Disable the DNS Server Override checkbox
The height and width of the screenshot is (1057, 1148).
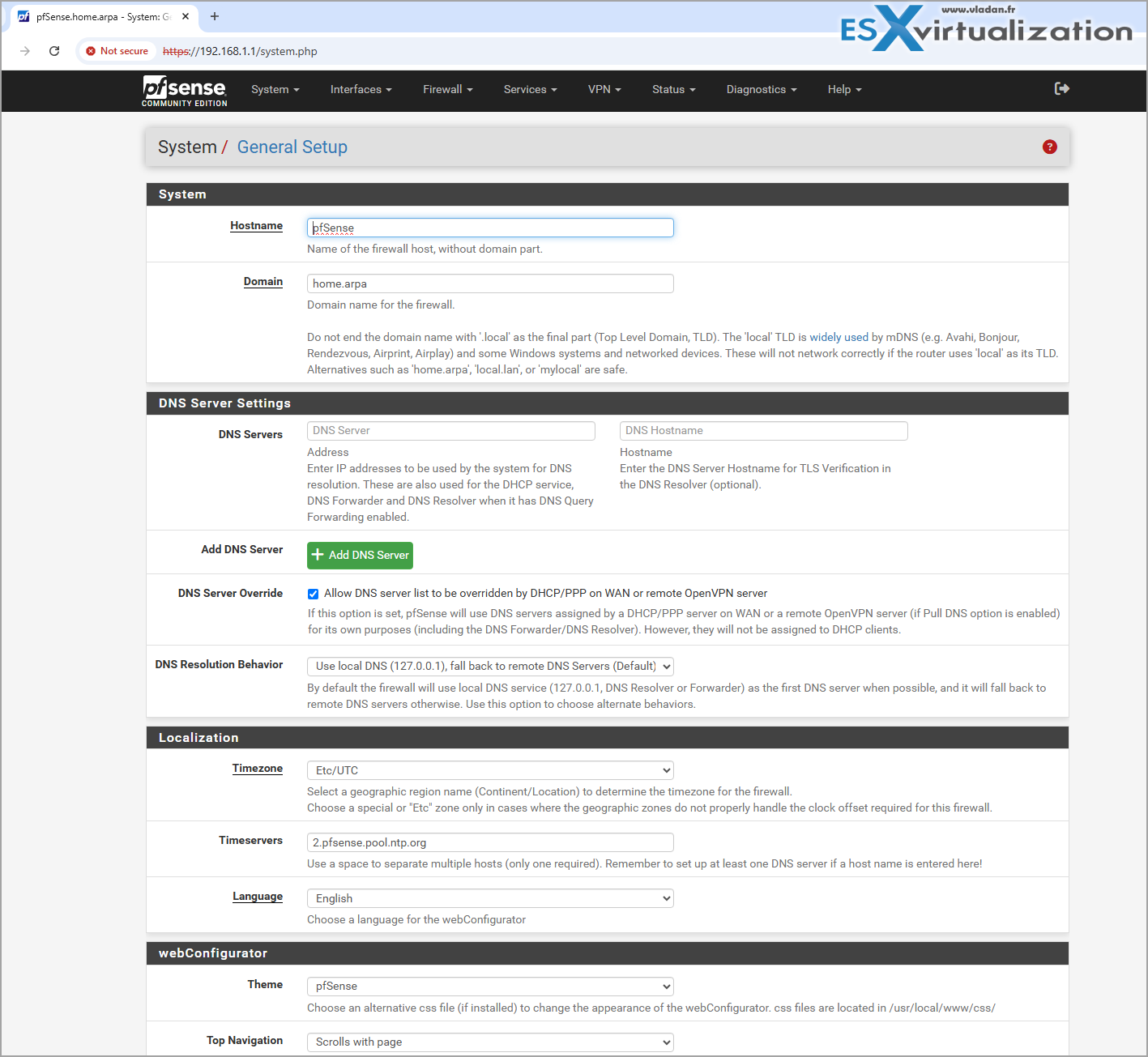click(313, 594)
